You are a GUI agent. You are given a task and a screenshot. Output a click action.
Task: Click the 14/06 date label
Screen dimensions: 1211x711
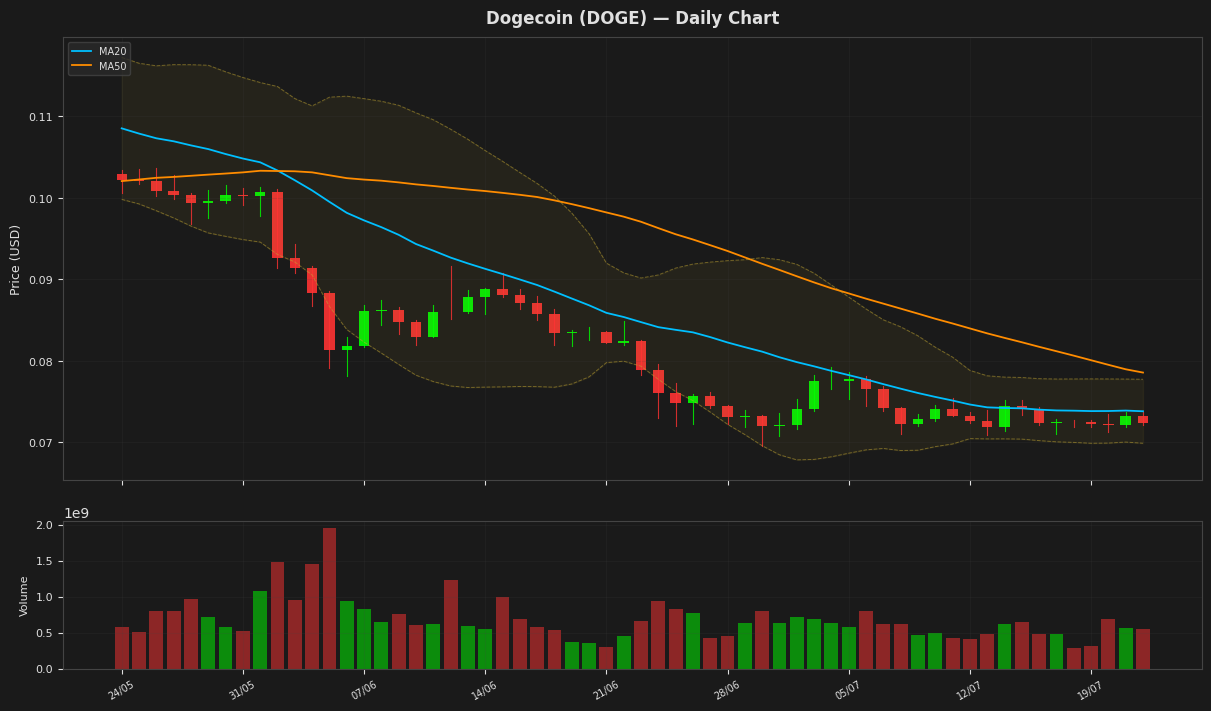tap(484, 690)
